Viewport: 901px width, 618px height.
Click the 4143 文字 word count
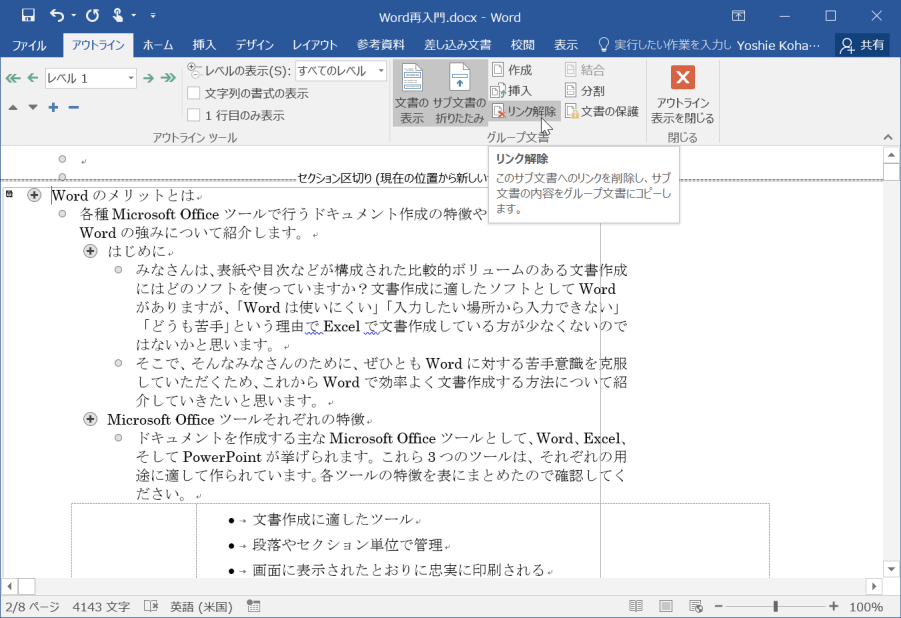pos(101,607)
